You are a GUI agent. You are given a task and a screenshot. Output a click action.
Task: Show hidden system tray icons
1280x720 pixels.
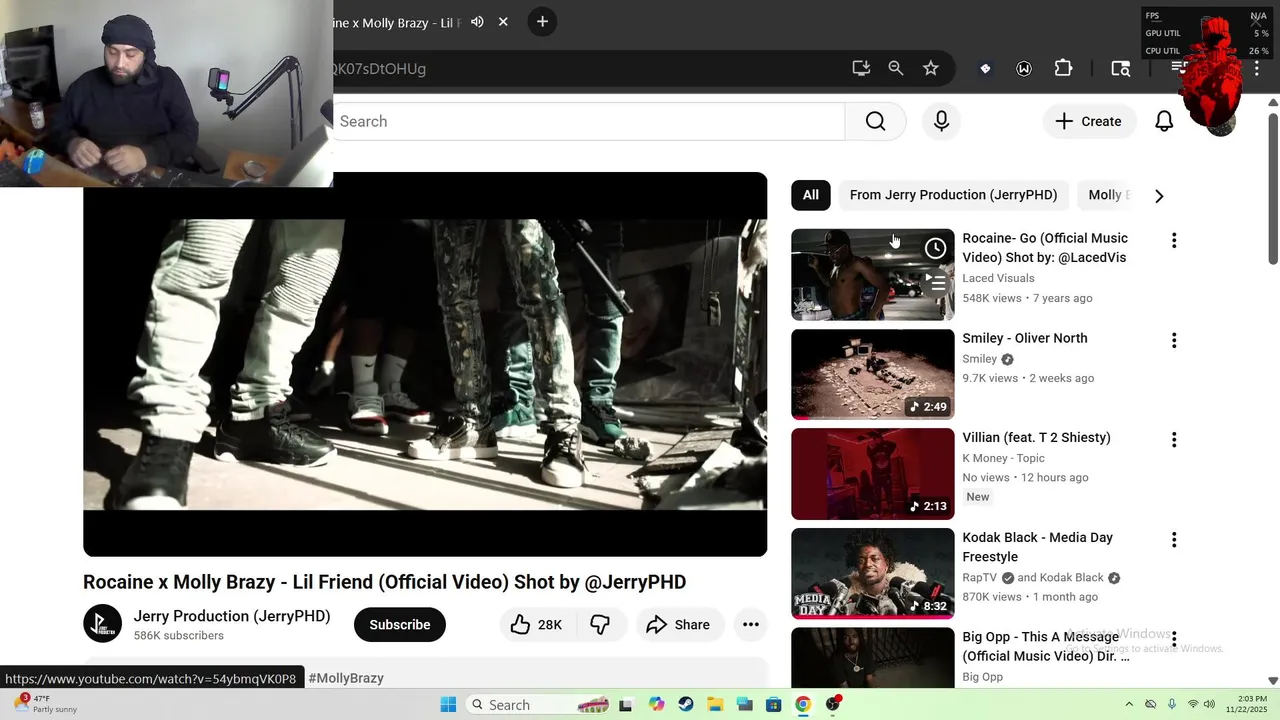click(x=1129, y=704)
